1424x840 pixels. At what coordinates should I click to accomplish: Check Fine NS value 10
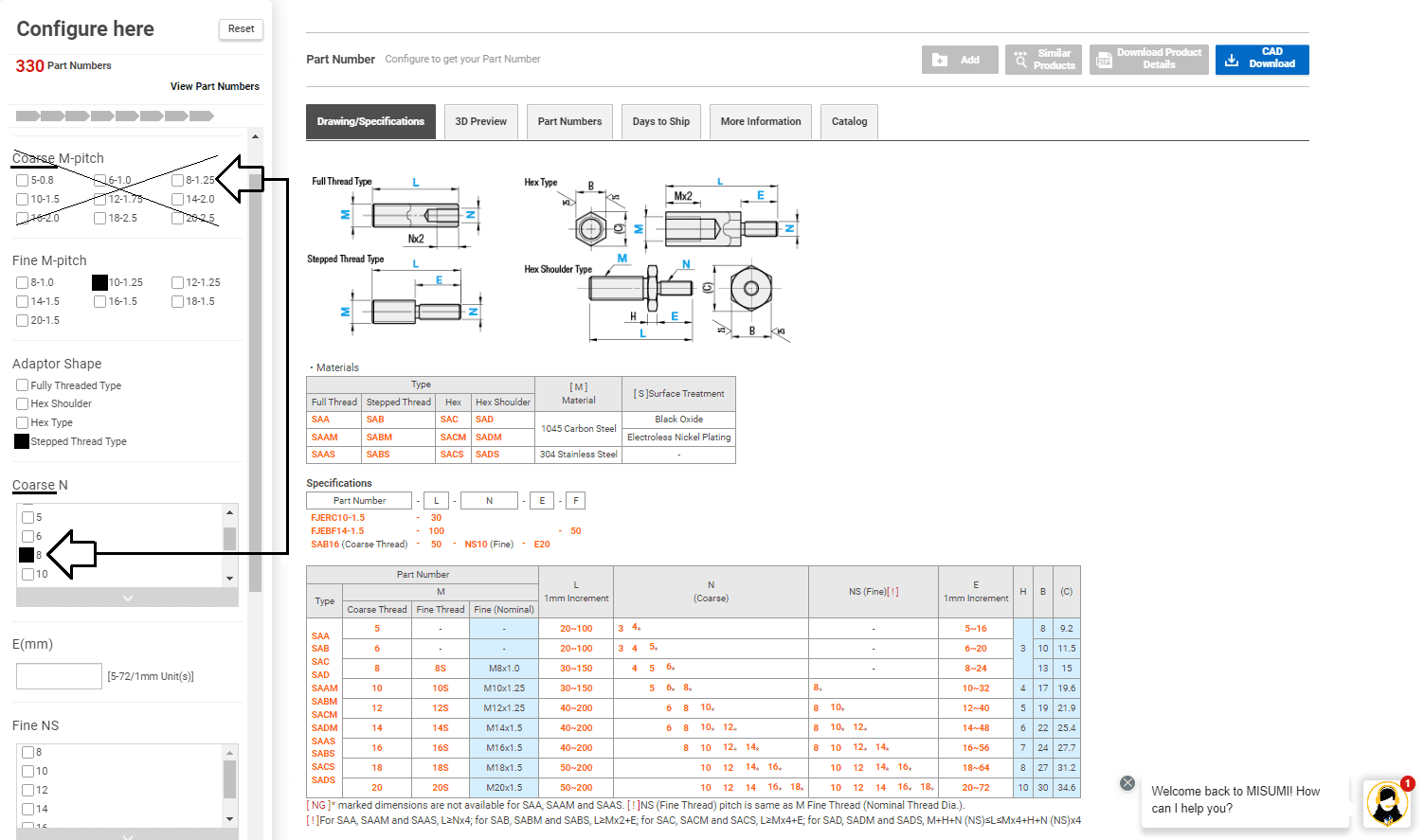(x=28, y=771)
